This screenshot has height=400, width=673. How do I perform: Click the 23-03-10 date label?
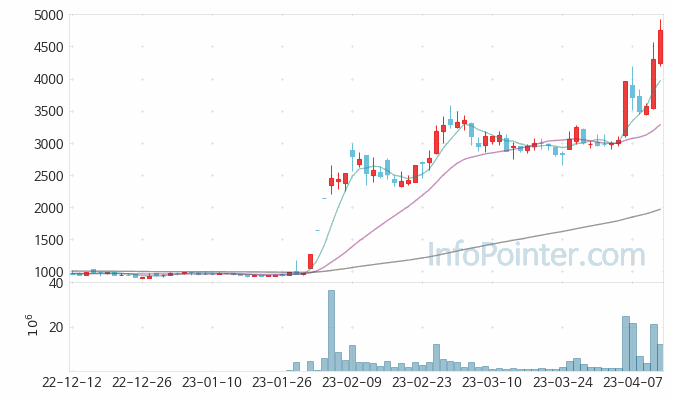click(492, 382)
